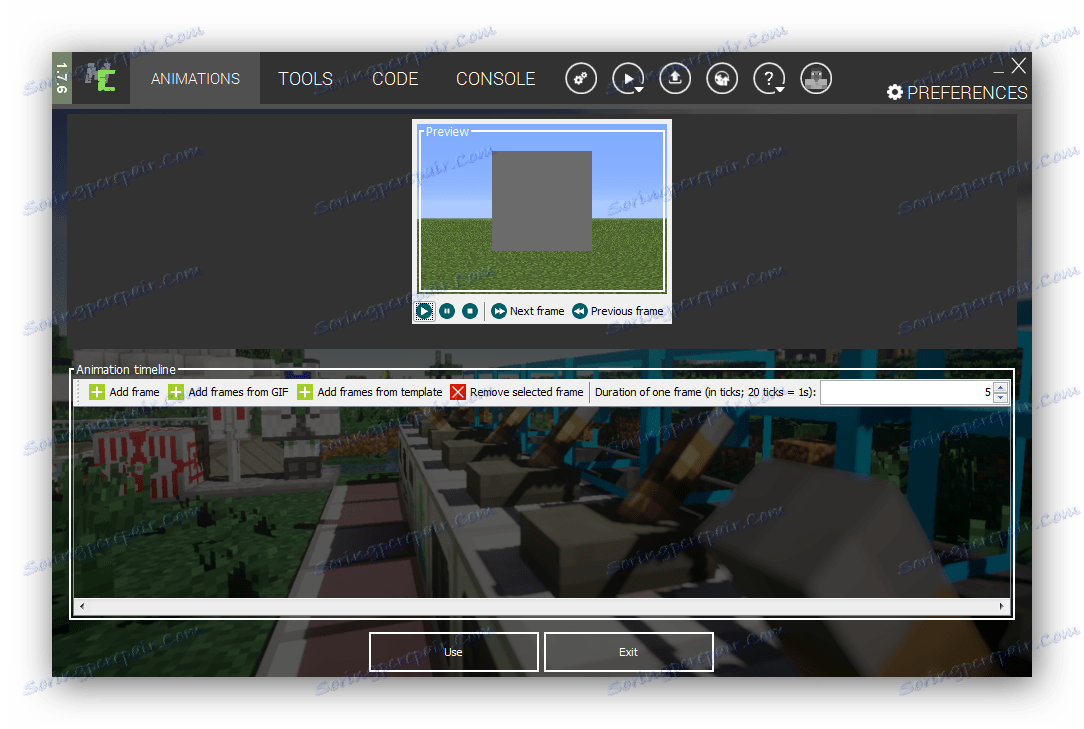The width and height of the screenshot is (1084, 729).
Task: Click the Use button
Action: (454, 652)
